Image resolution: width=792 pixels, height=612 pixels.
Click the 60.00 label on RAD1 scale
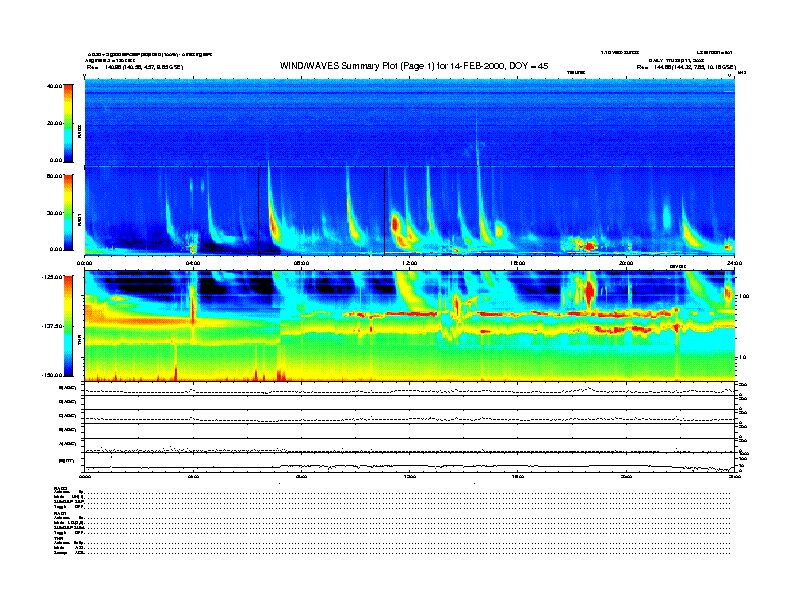click(x=54, y=176)
